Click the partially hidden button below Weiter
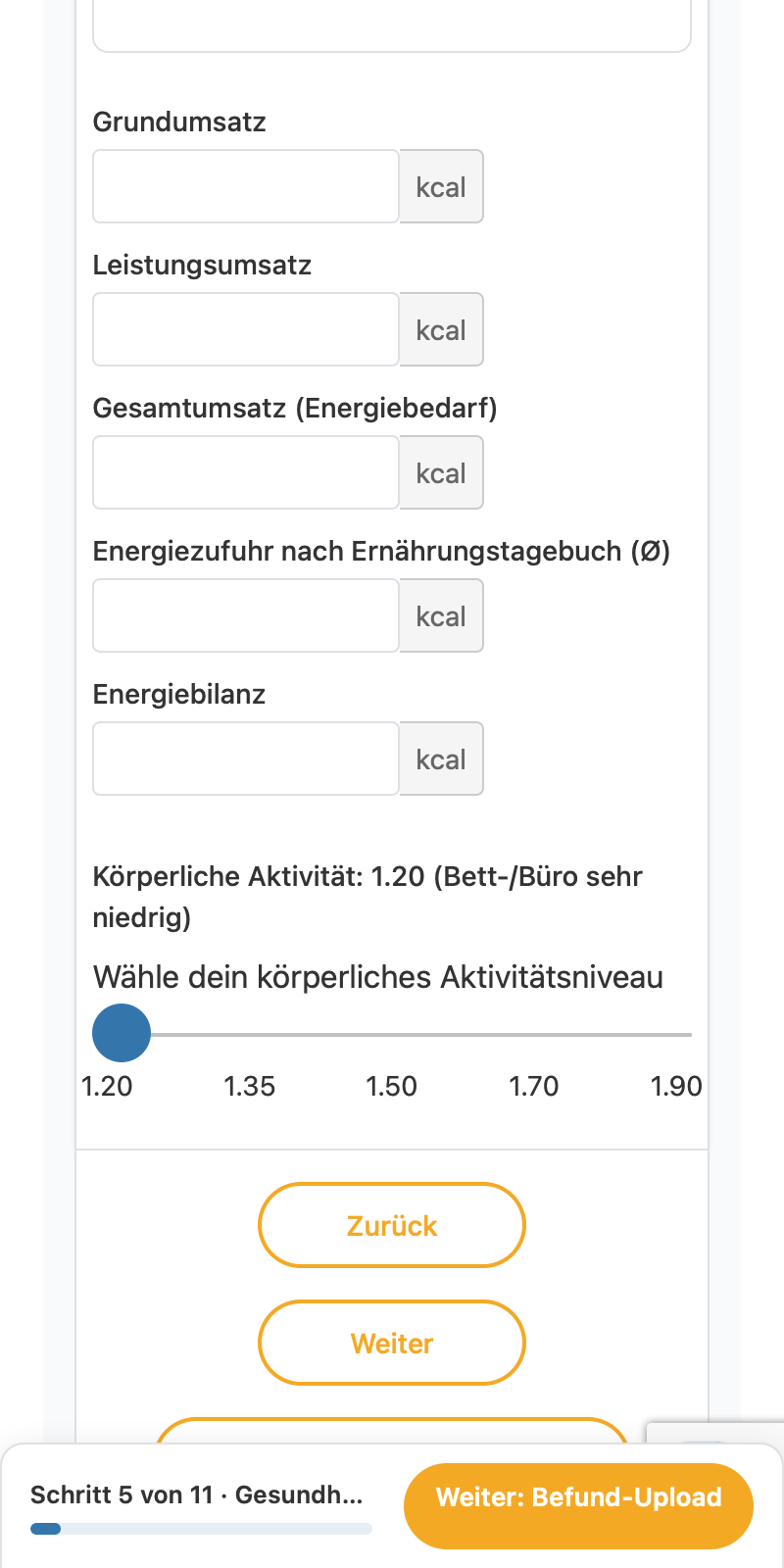 click(392, 1430)
